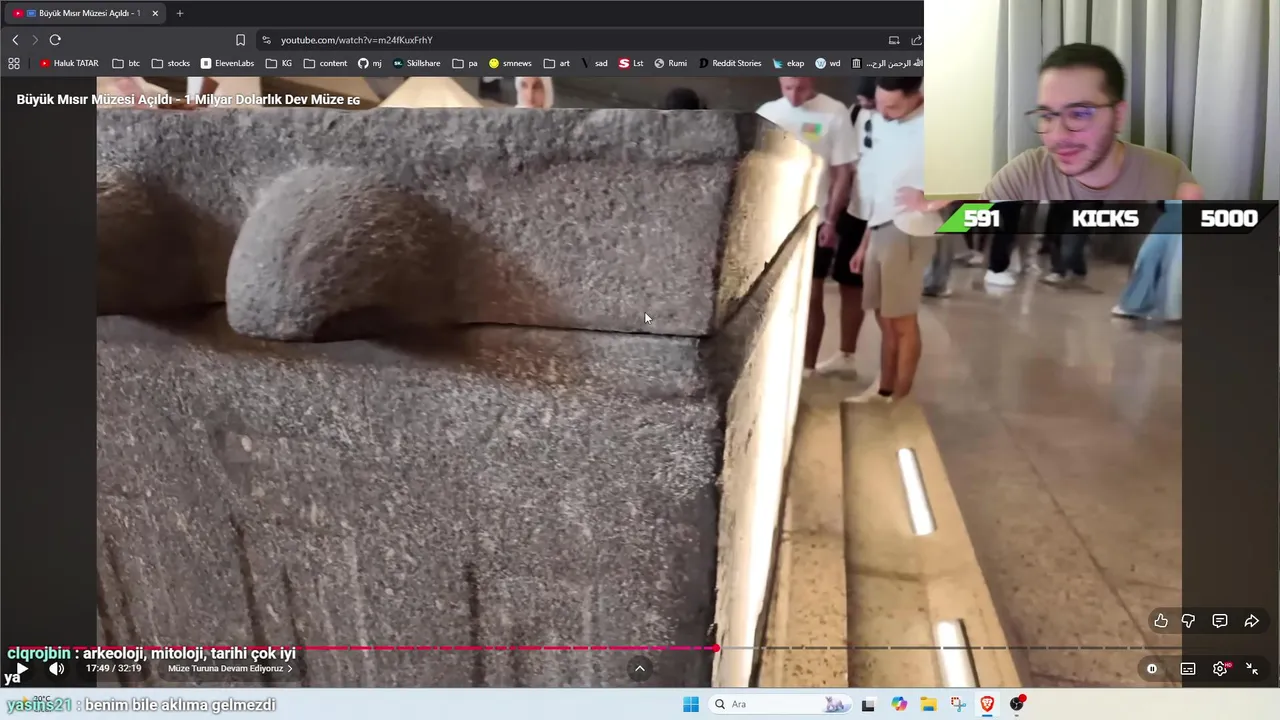Open Task View on the taskbar

click(868, 704)
